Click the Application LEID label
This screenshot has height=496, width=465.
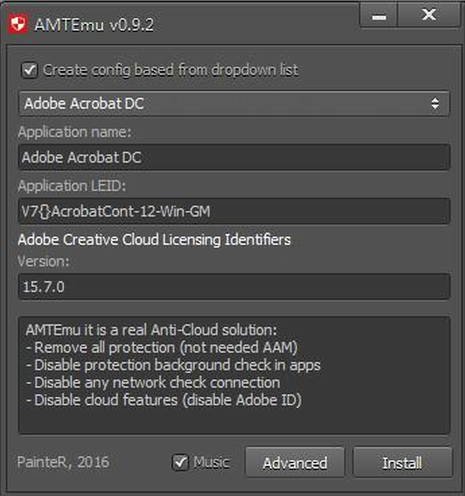[x=72, y=186]
